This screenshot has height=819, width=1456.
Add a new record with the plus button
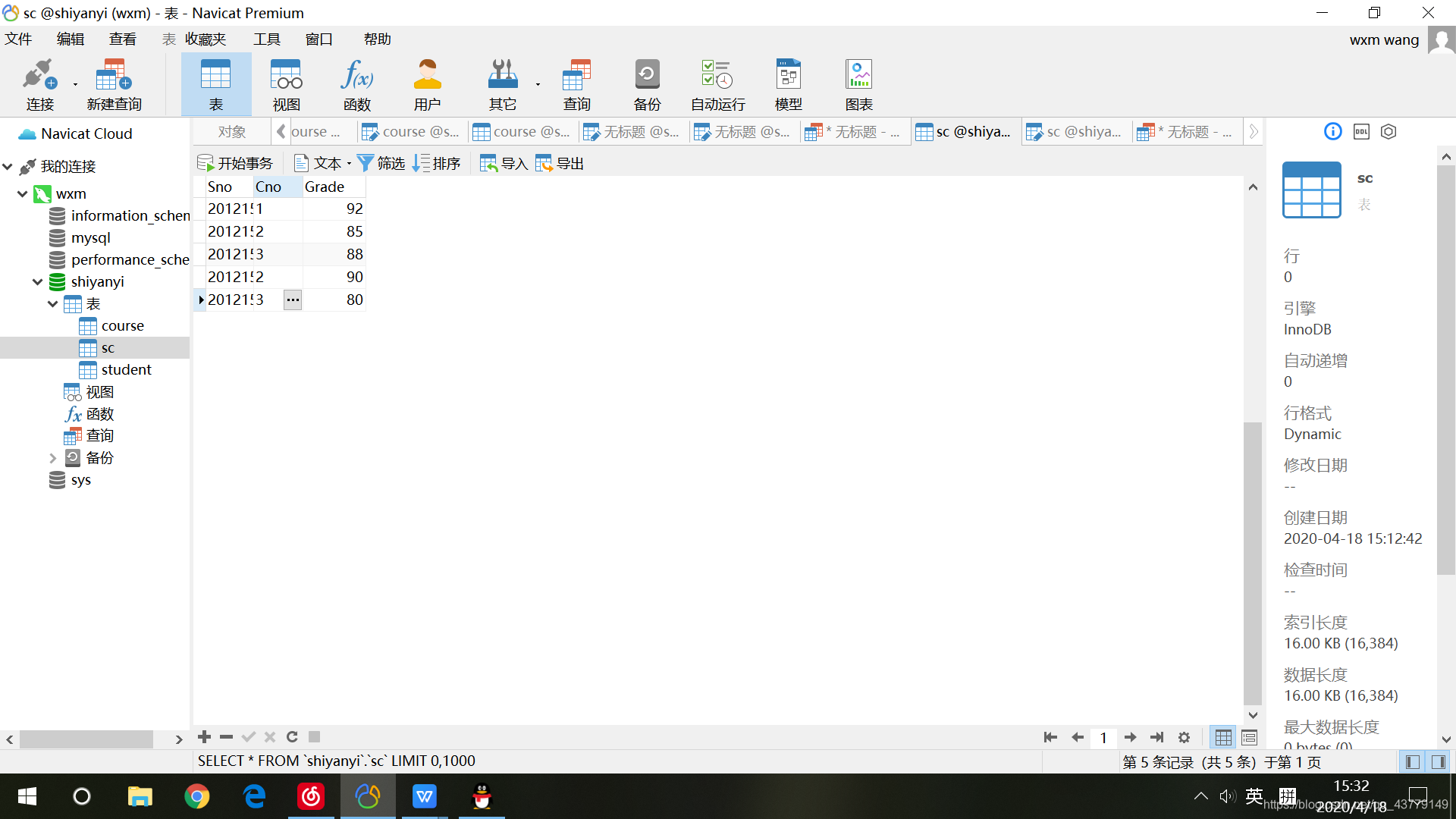click(203, 736)
